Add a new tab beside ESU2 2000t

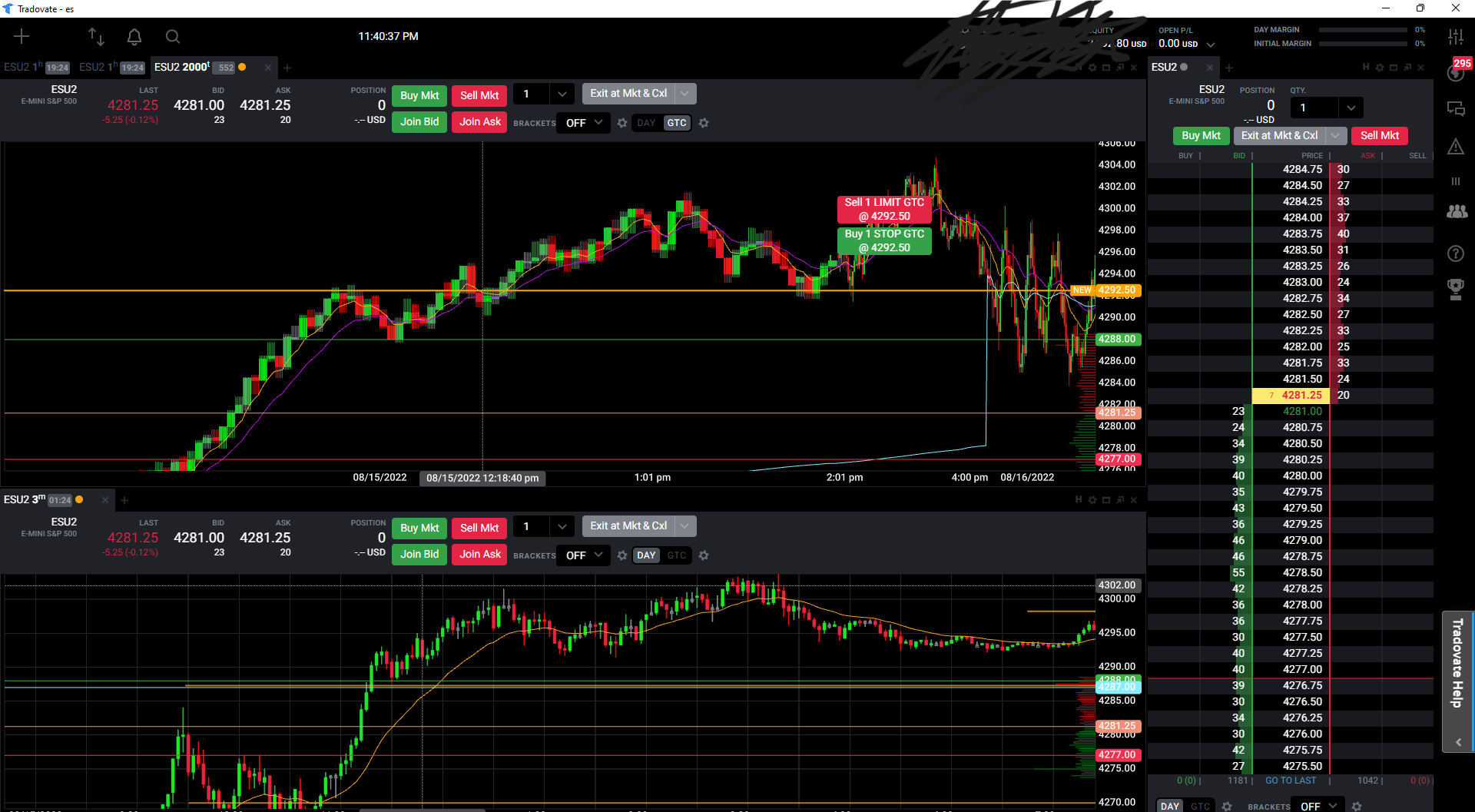[x=287, y=68]
